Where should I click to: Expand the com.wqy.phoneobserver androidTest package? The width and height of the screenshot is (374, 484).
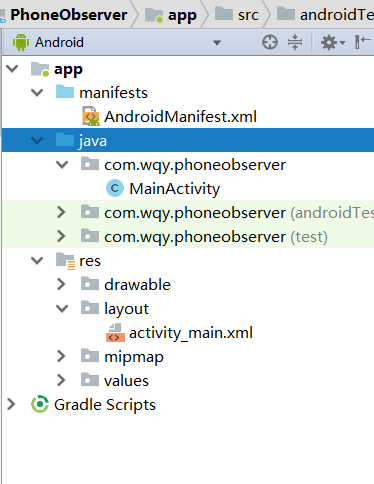coord(61,212)
